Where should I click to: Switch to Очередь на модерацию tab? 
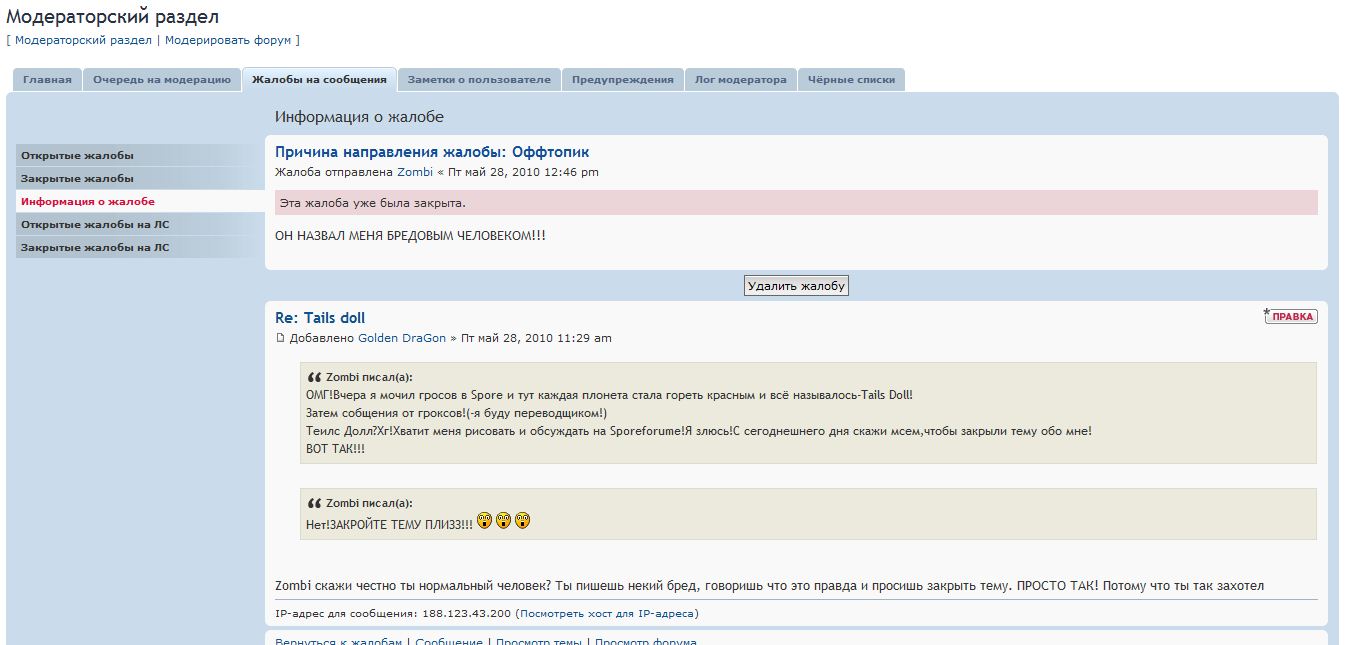[162, 80]
